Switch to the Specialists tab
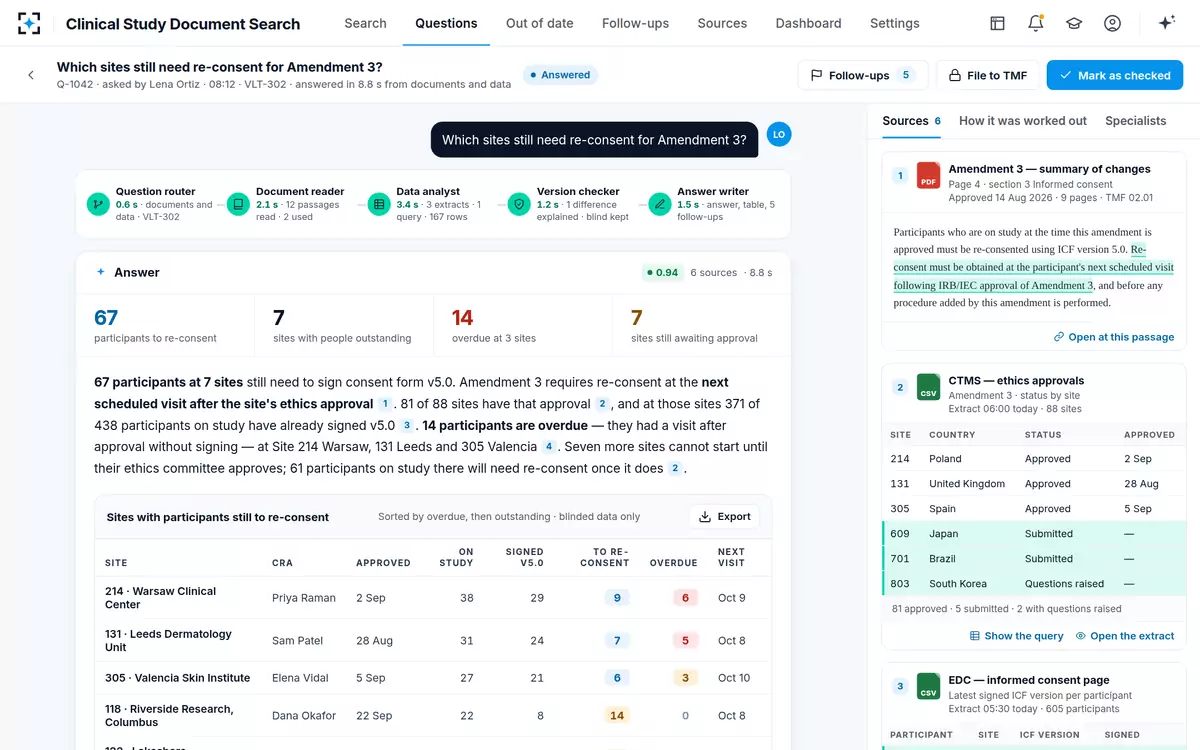 [x=1136, y=121]
